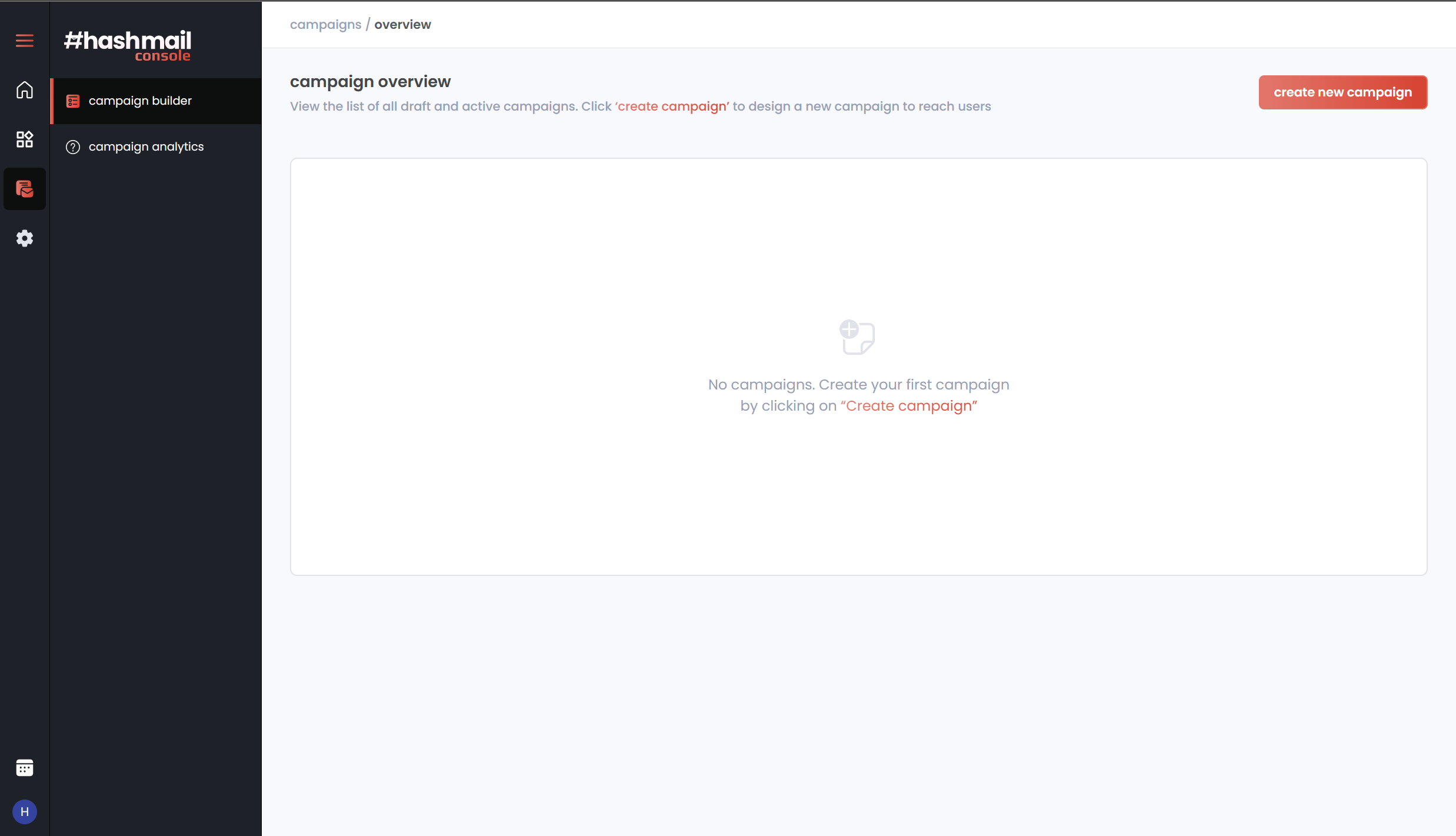Click campaigns breadcrumb link
Screen dimensions: 1456x836
[x=325, y=25]
